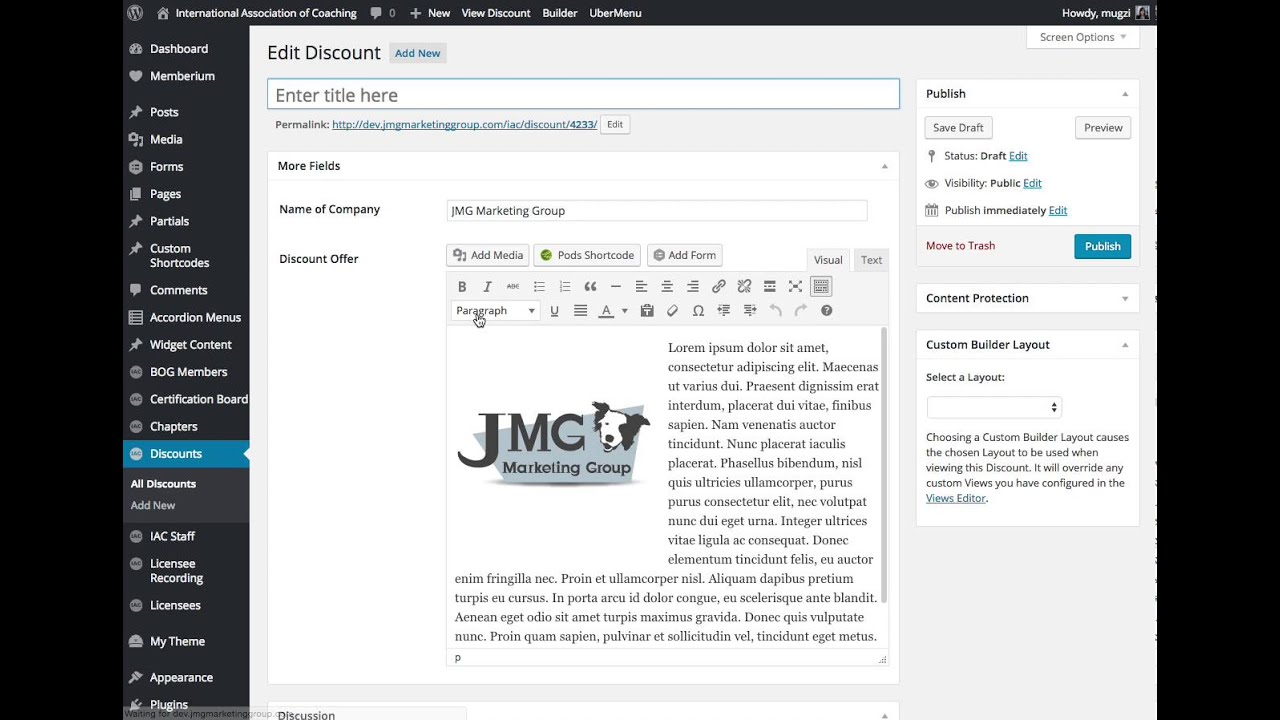
Task: Open the Views Editor link
Action: coord(956,498)
